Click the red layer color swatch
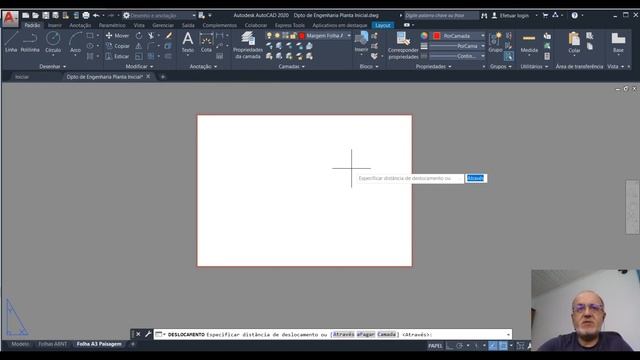 point(302,36)
